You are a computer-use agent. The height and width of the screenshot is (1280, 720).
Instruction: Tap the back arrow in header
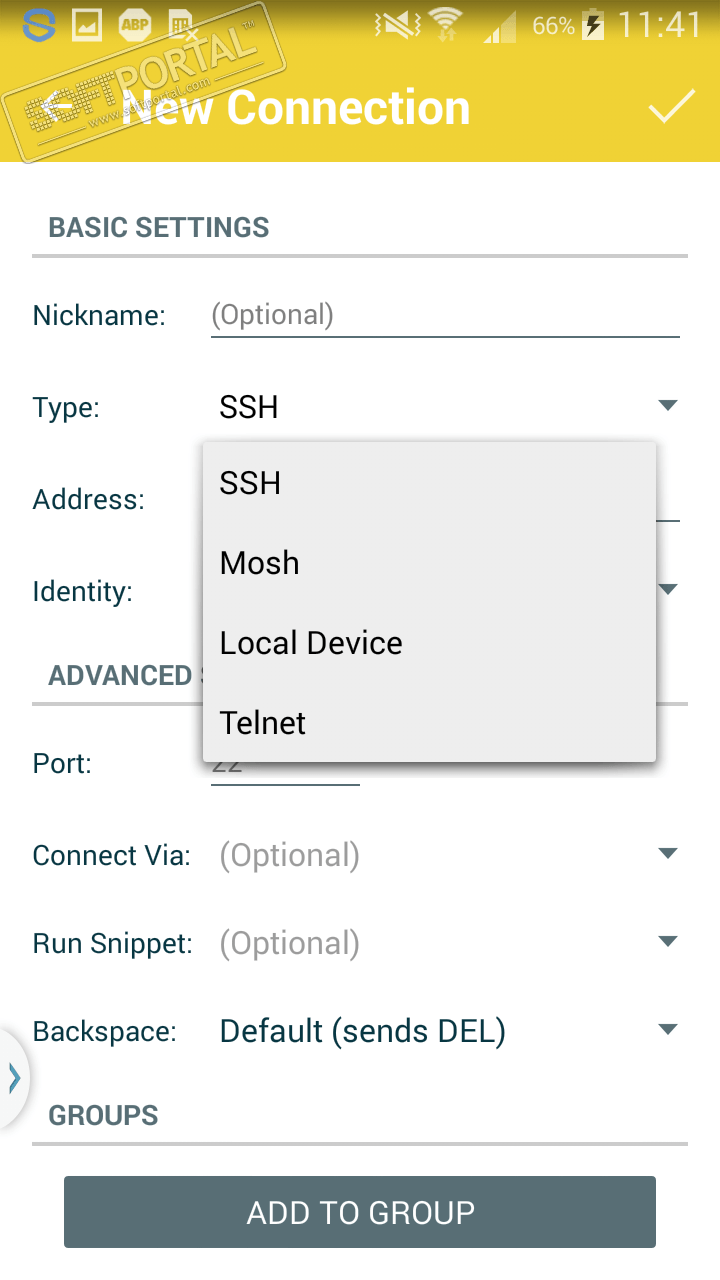tap(60, 106)
